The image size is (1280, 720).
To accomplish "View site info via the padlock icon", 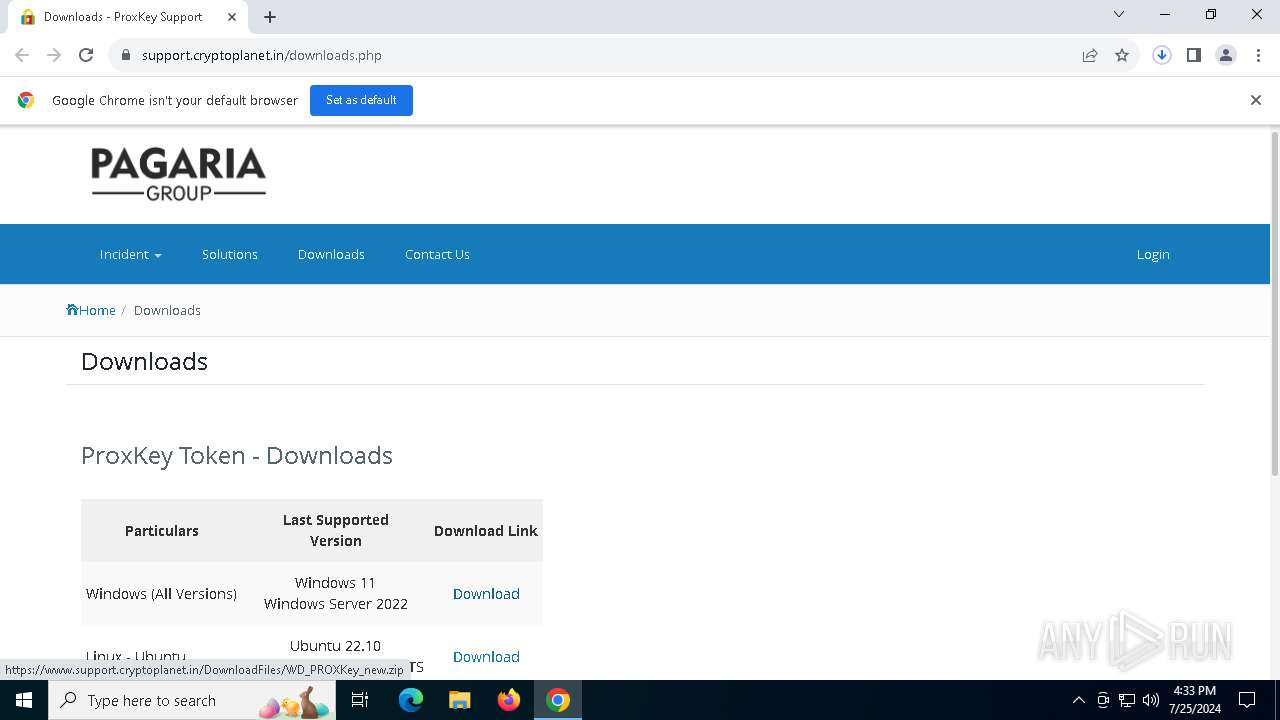I will point(126,55).
